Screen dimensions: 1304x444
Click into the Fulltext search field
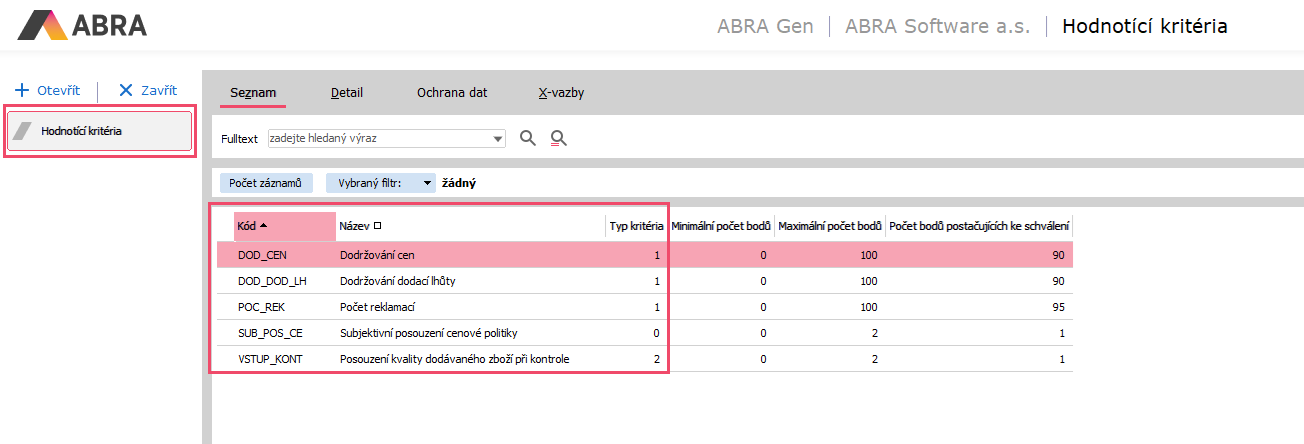pyautogui.click(x=380, y=138)
